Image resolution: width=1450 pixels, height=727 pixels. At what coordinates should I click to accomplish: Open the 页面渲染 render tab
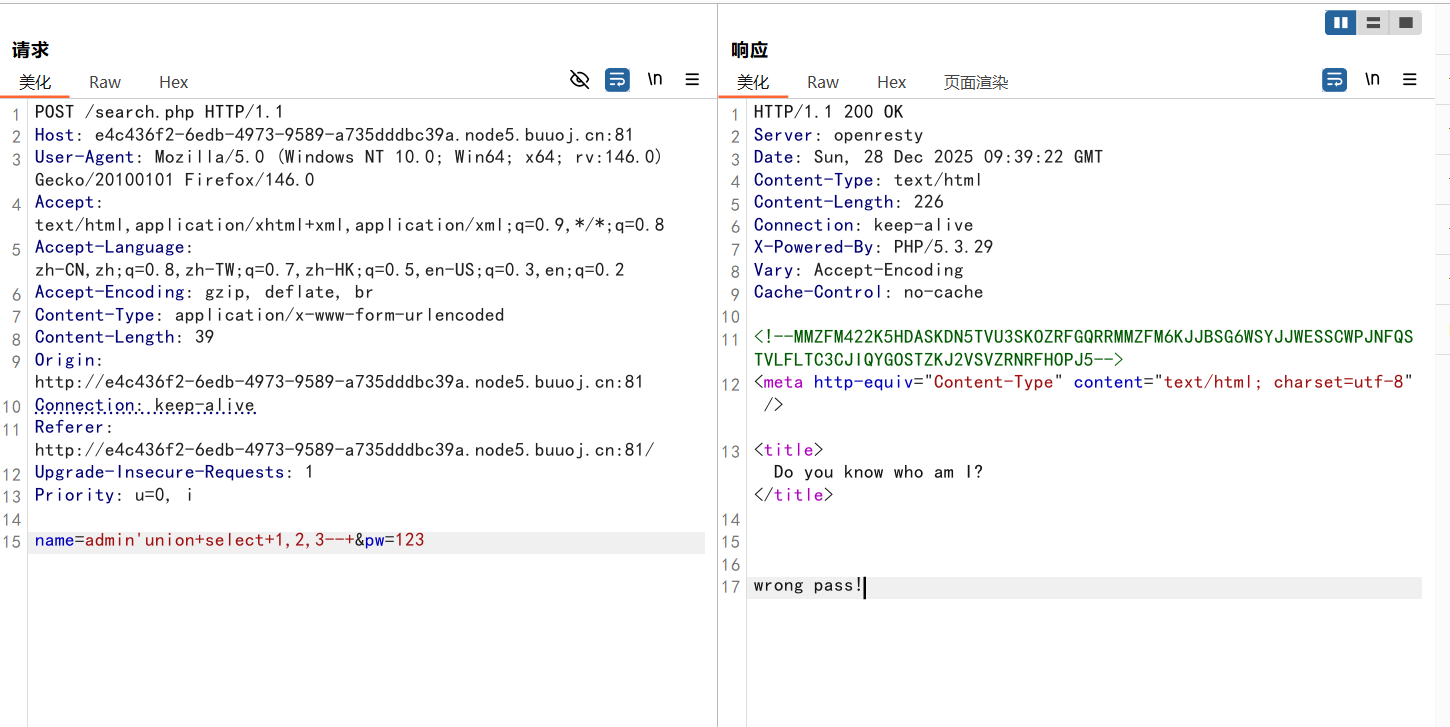click(976, 82)
